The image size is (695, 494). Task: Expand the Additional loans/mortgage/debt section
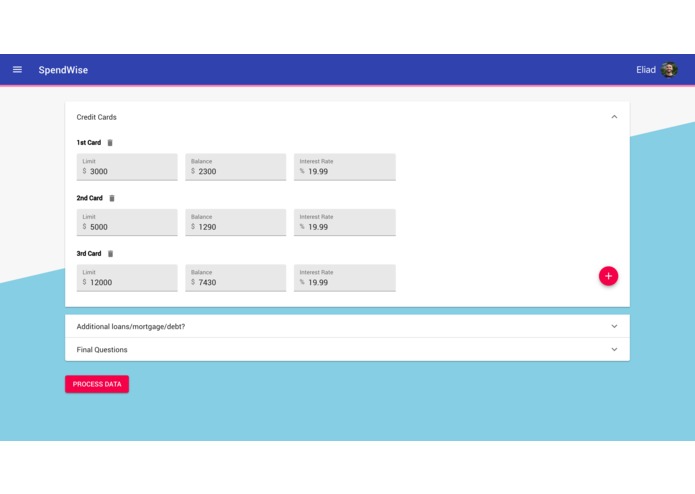point(347,327)
